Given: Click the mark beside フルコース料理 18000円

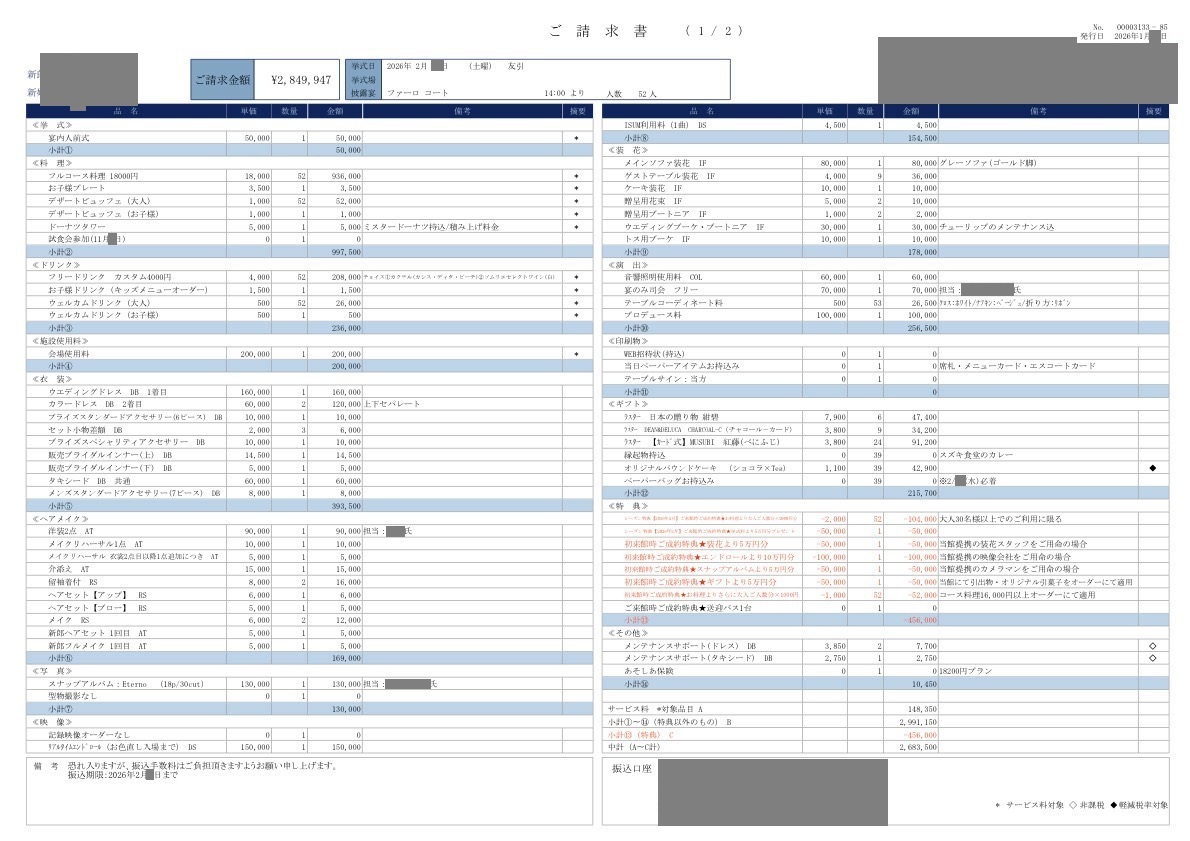Looking at the screenshot, I should click(576, 175).
